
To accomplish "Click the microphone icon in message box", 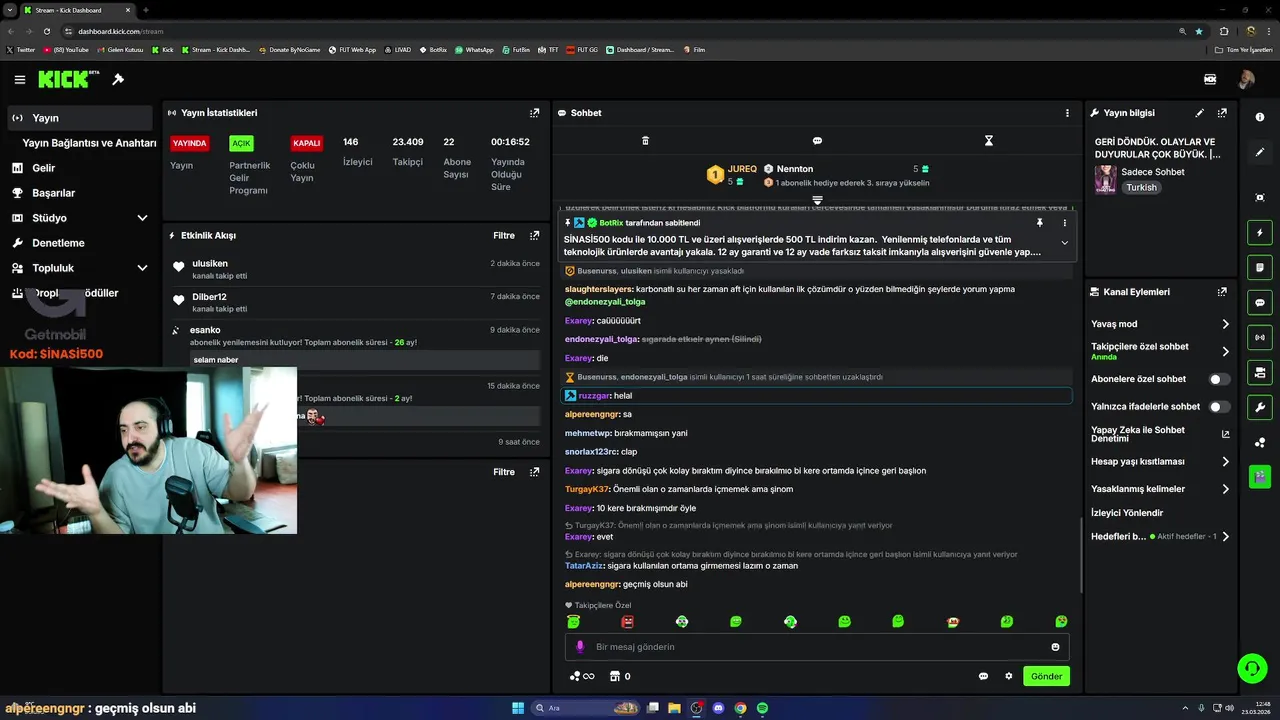I will pos(580,647).
